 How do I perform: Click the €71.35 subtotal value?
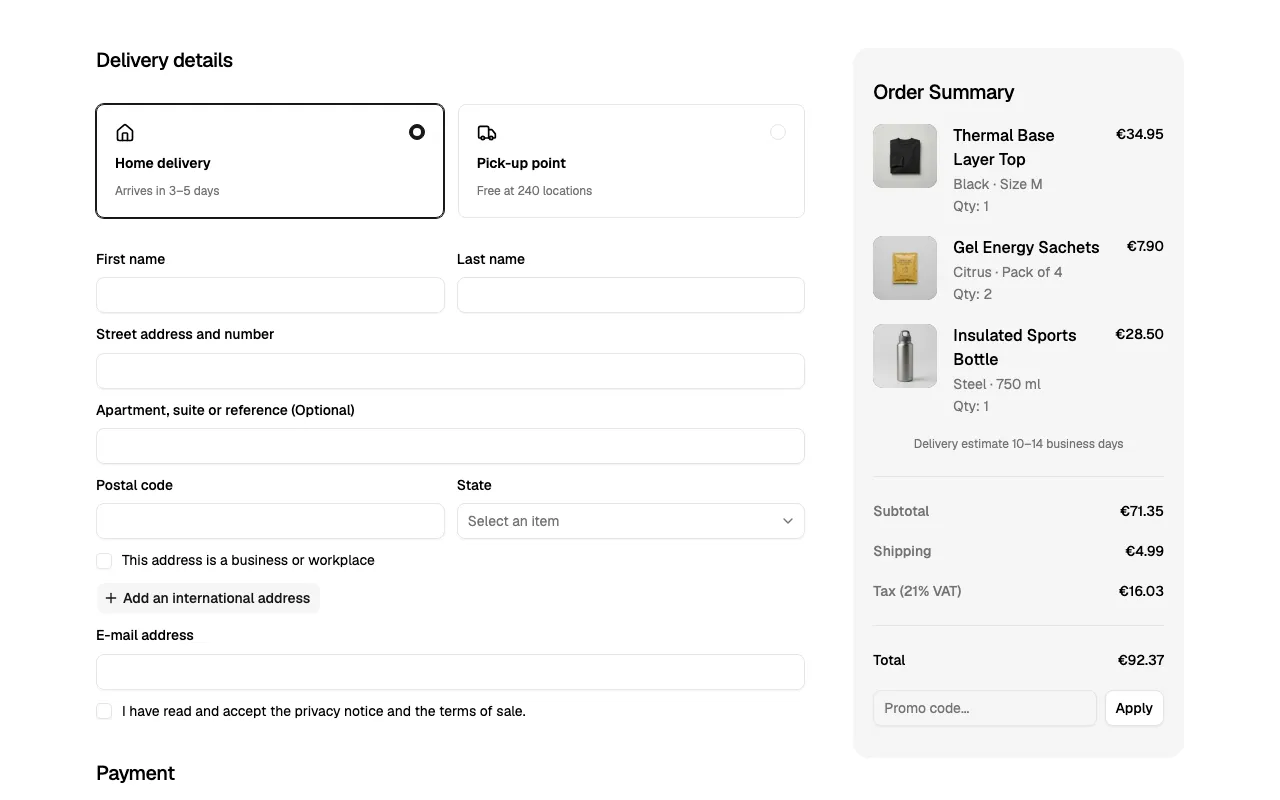pos(1142,511)
